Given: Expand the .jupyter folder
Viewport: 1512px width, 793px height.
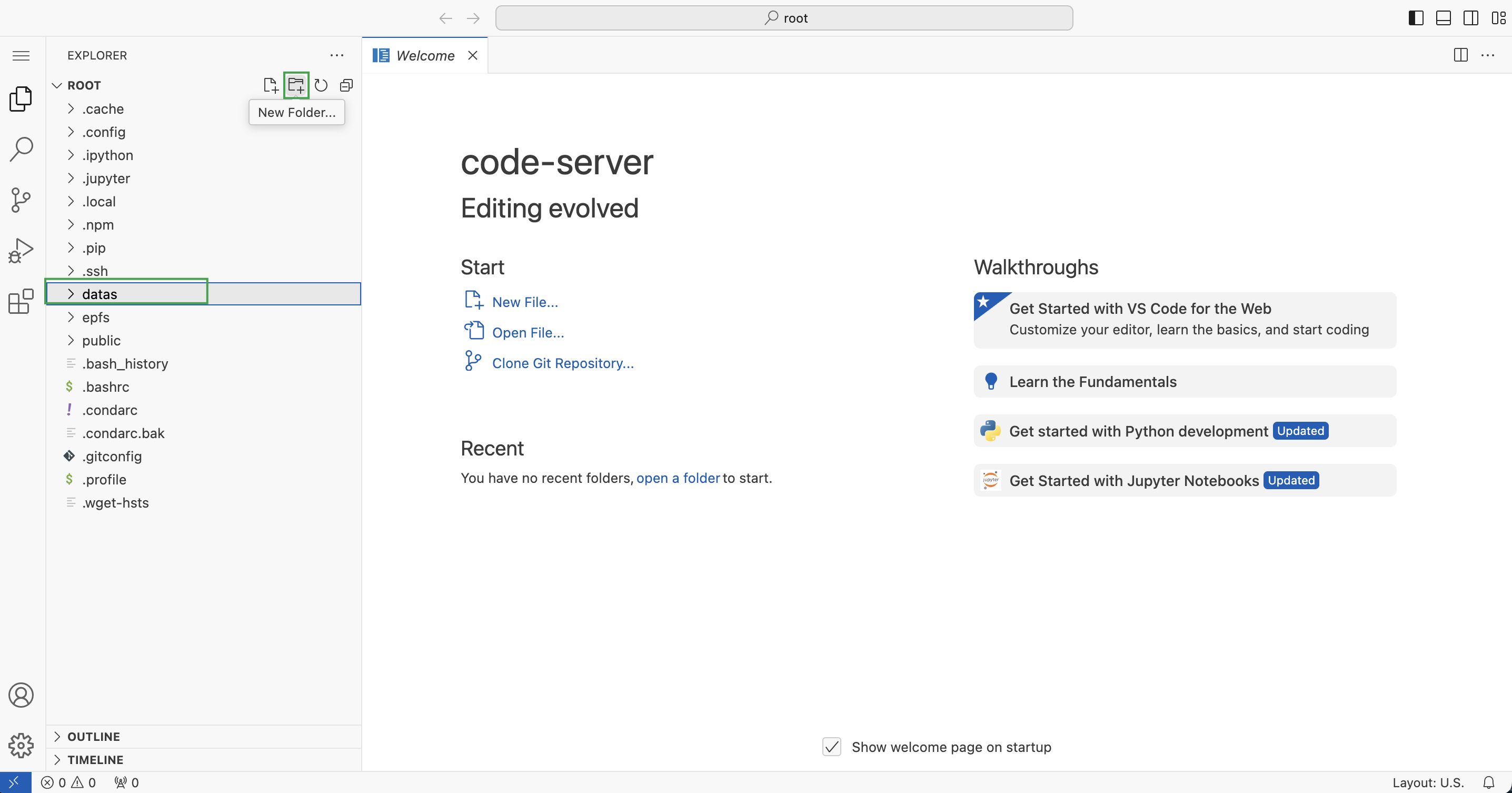Looking at the screenshot, I should [203, 179].
